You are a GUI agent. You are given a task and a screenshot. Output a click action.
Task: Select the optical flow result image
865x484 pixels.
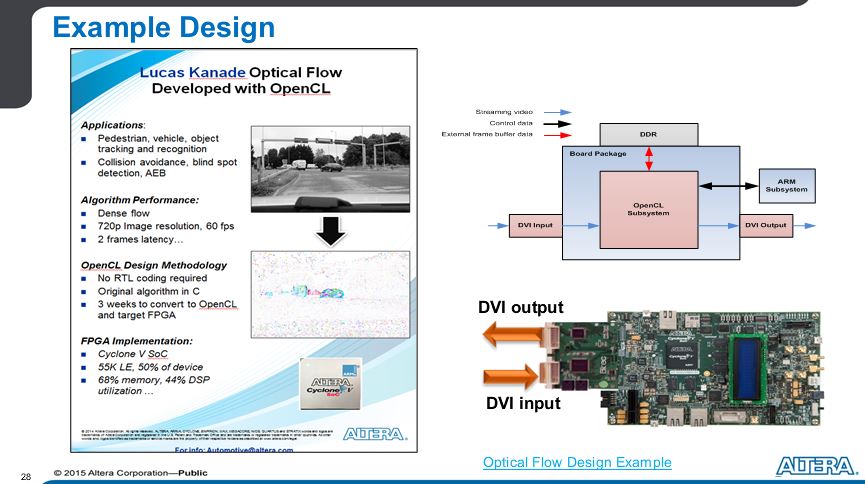click(330, 295)
